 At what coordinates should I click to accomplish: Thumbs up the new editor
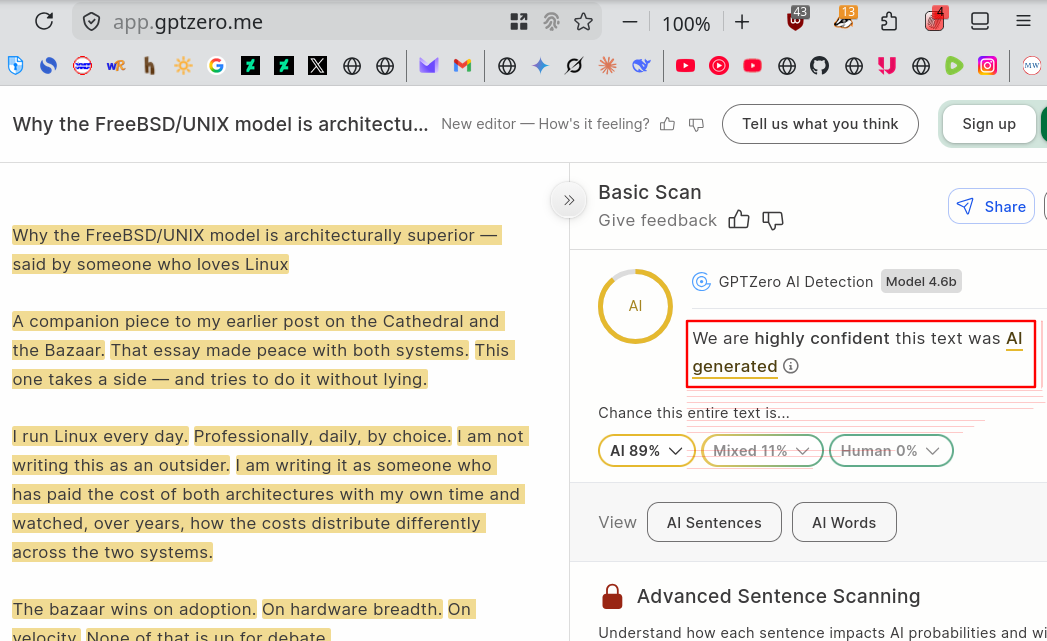click(x=667, y=124)
